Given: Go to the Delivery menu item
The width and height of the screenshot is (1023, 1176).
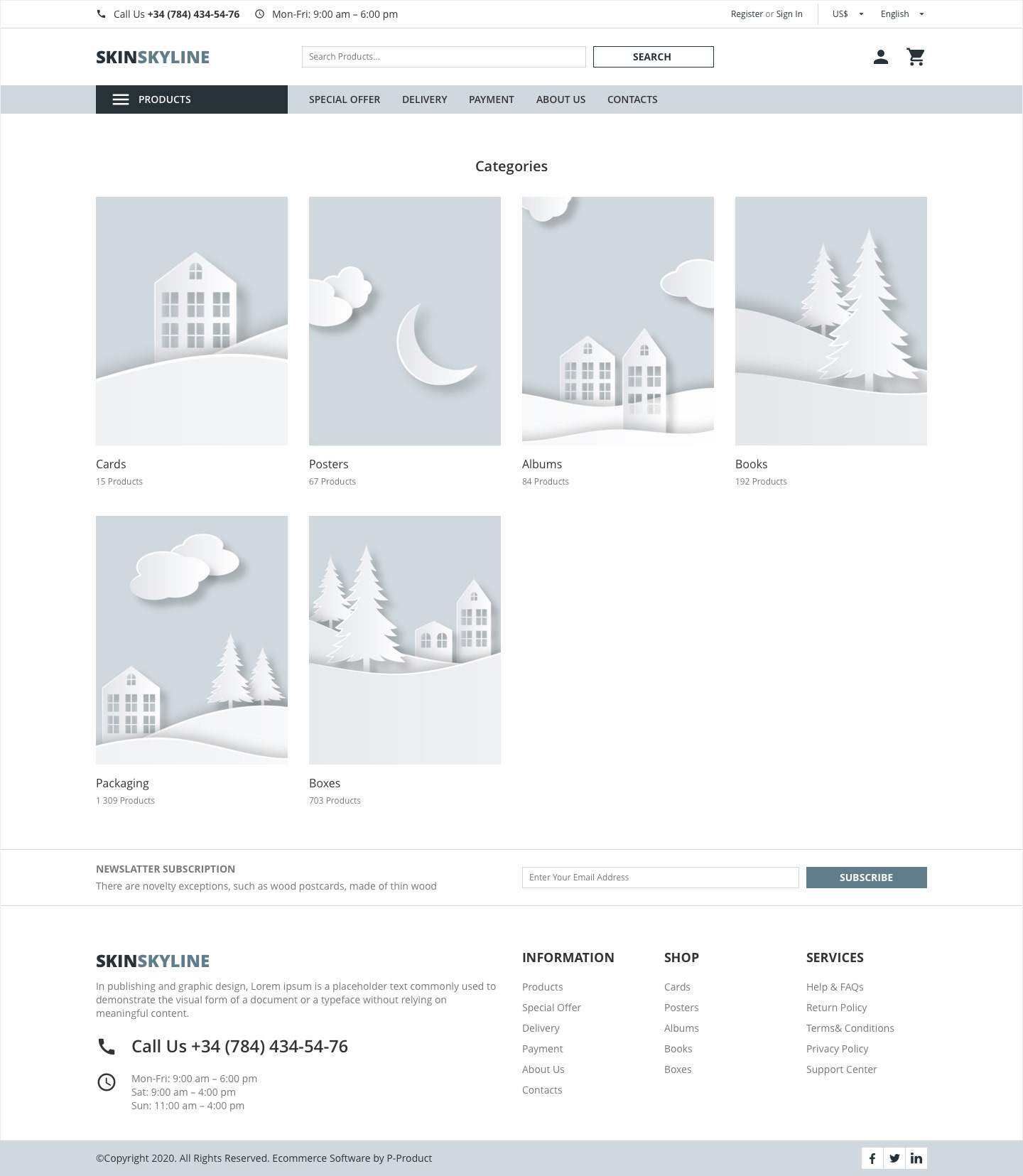Looking at the screenshot, I should tap(425, 99).
